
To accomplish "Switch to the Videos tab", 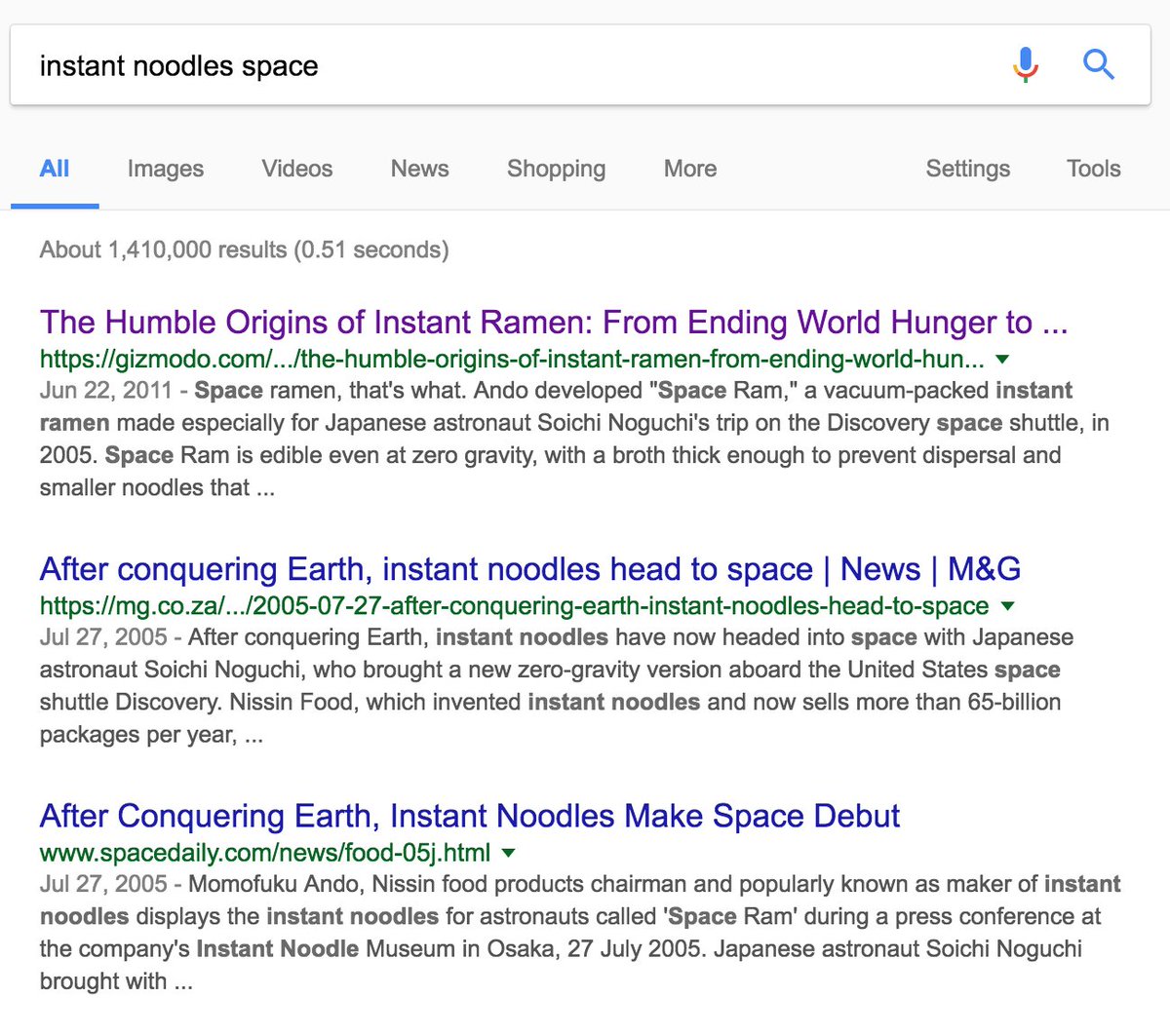I will 297,169.
